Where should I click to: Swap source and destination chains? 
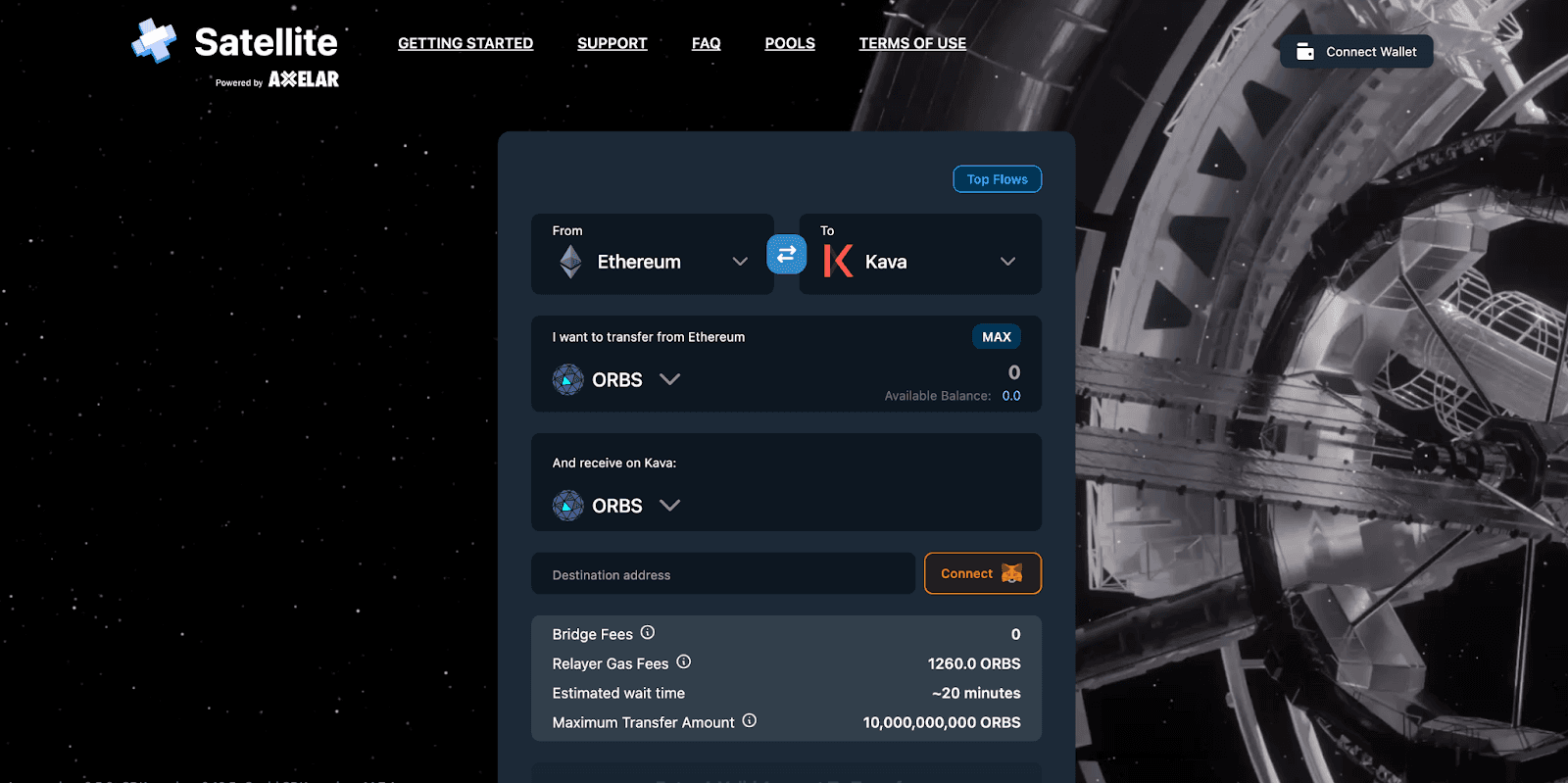[787, 255]
